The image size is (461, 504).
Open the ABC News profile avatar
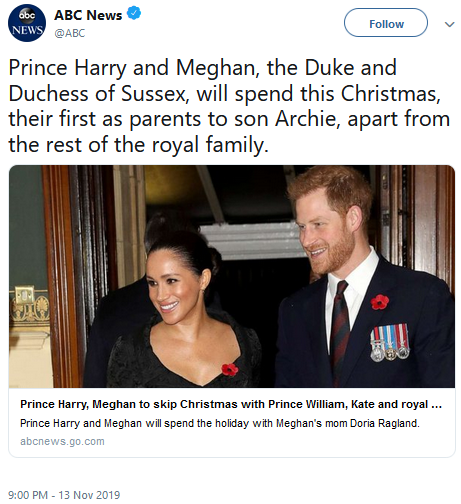tap(27, 23)
